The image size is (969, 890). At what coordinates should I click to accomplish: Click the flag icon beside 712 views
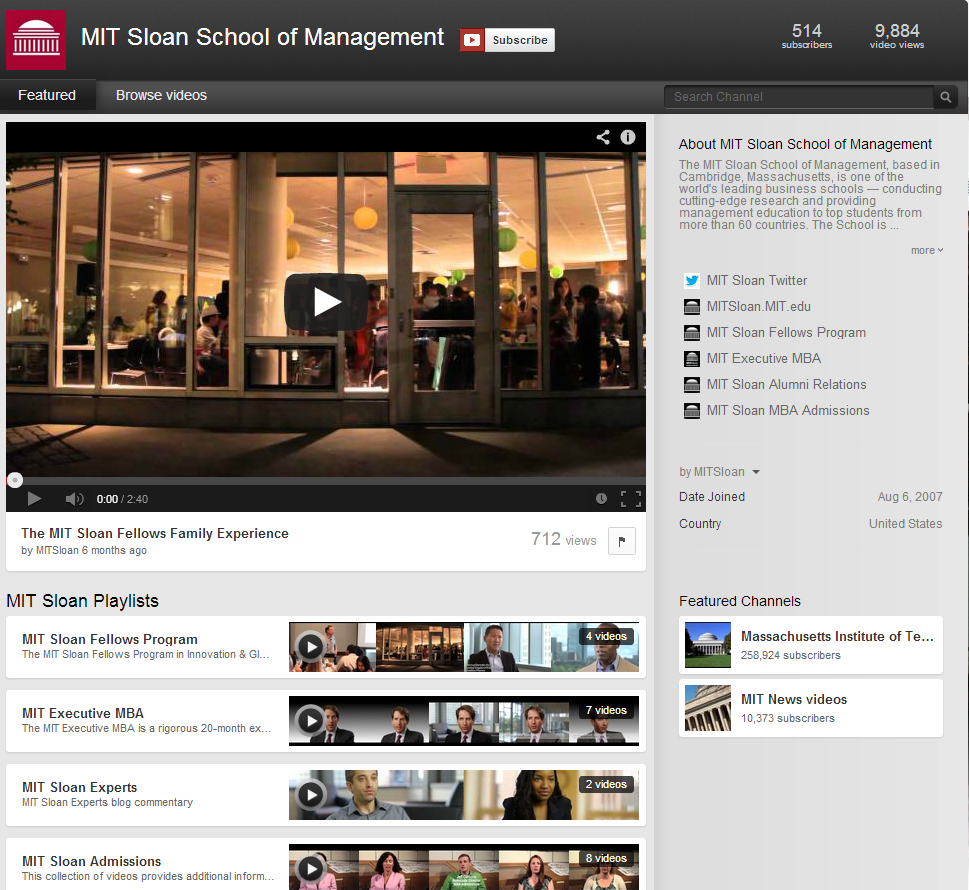click(x=621, y=540)
